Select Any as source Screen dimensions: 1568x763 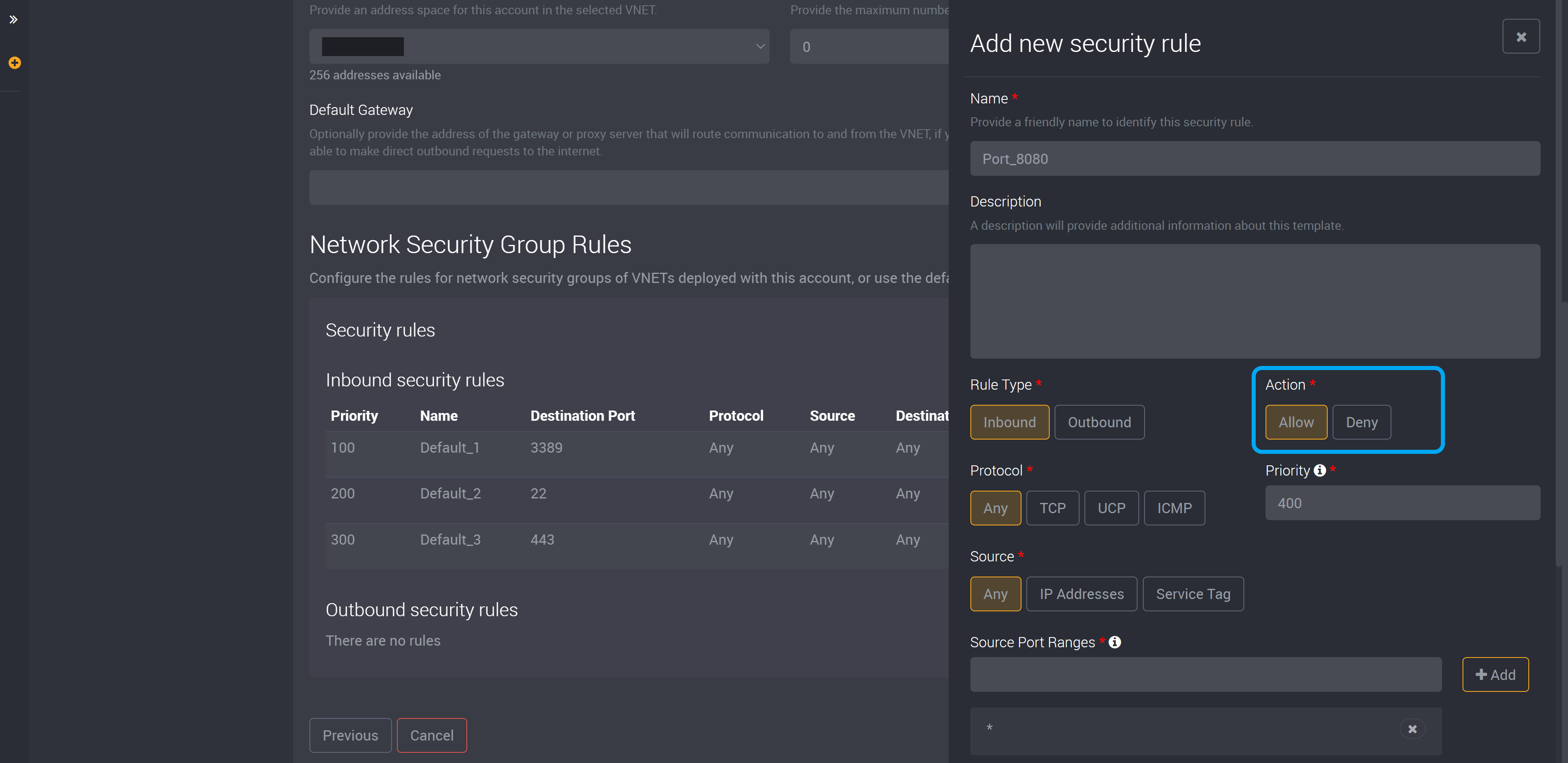[x=995, y=594]
